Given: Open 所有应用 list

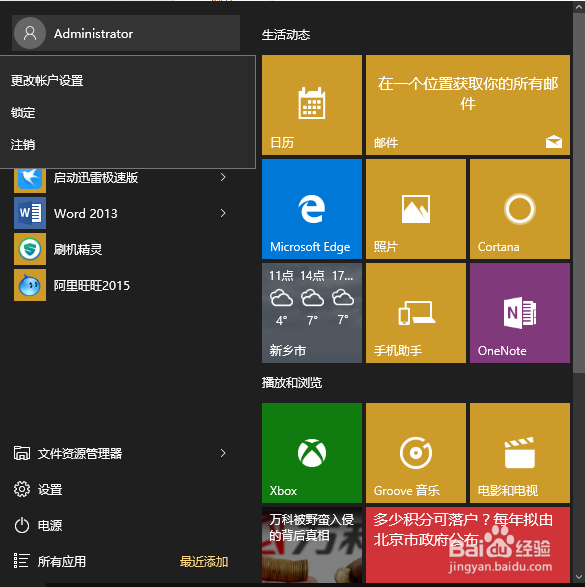Looking at the screenshot, I should click(62, 561).
